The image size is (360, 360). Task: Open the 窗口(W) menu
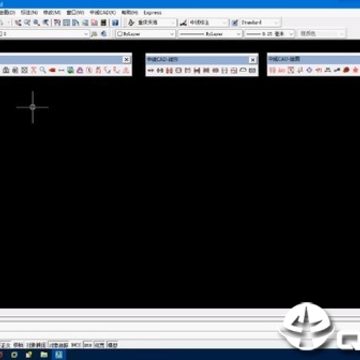tap(75, 13)
